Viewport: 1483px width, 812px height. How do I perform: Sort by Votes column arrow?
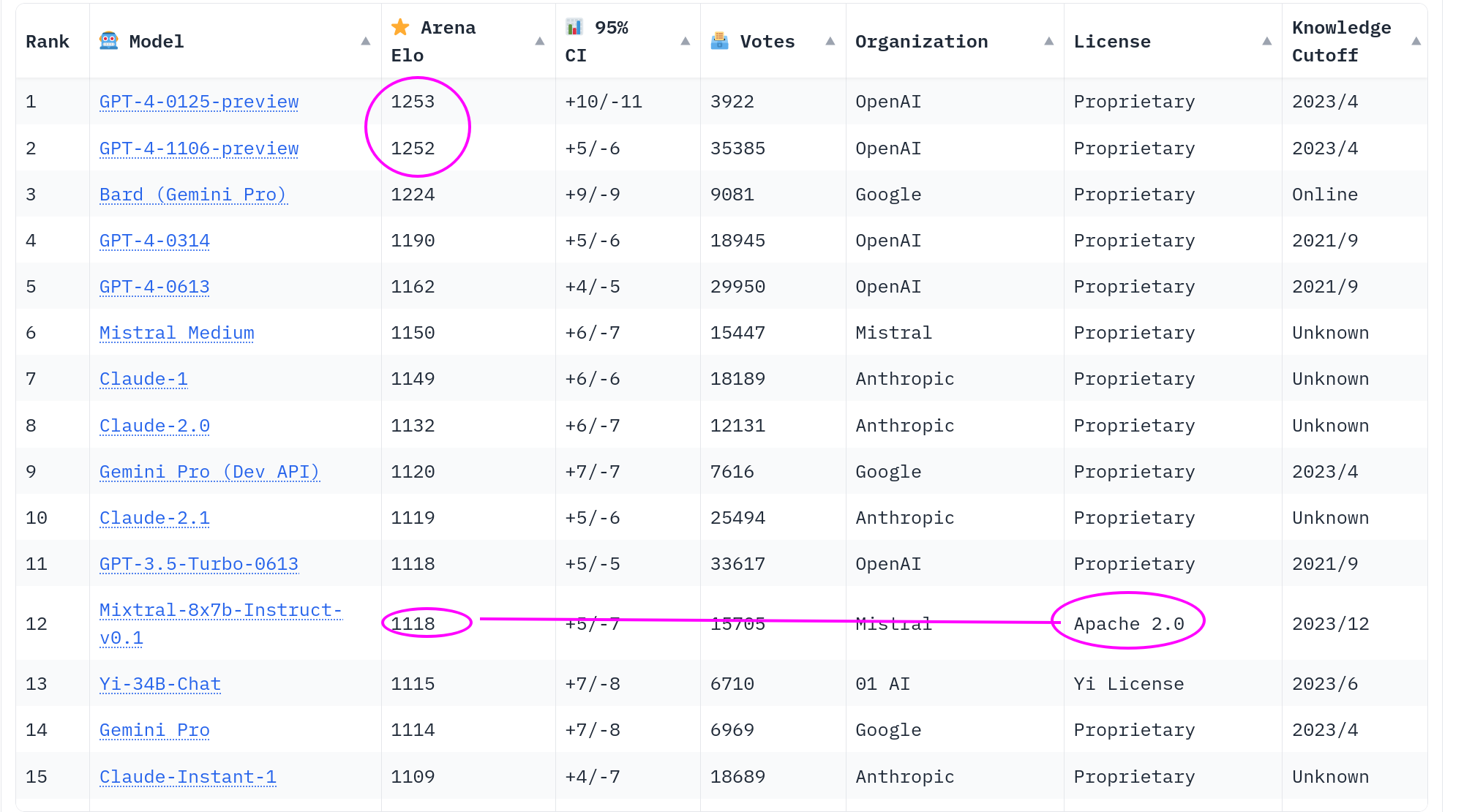click(830, 42)
